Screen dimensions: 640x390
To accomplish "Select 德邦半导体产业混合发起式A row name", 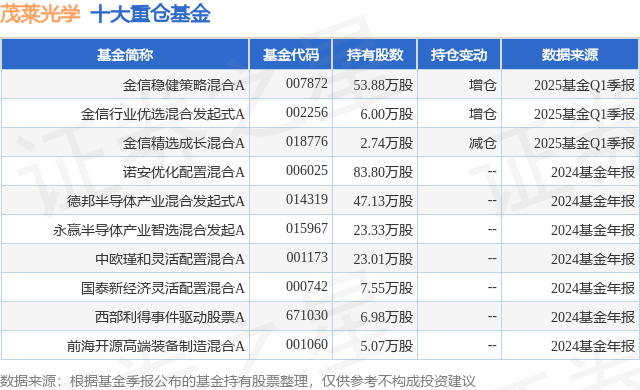I will (156, 201).
